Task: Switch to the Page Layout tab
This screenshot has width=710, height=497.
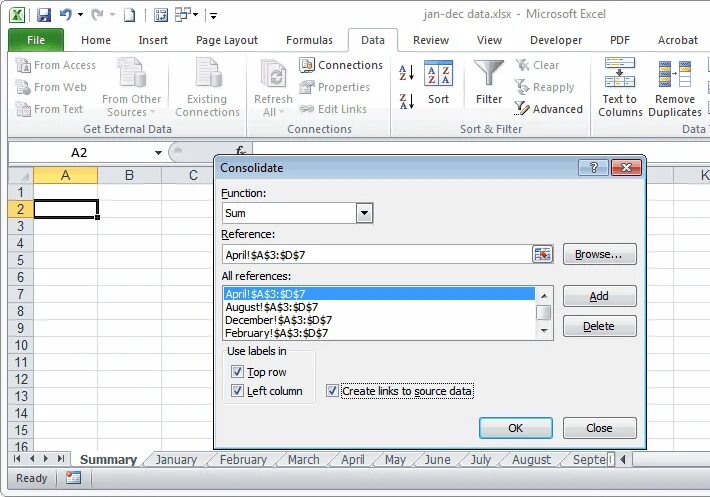Action: coord(227,40)
